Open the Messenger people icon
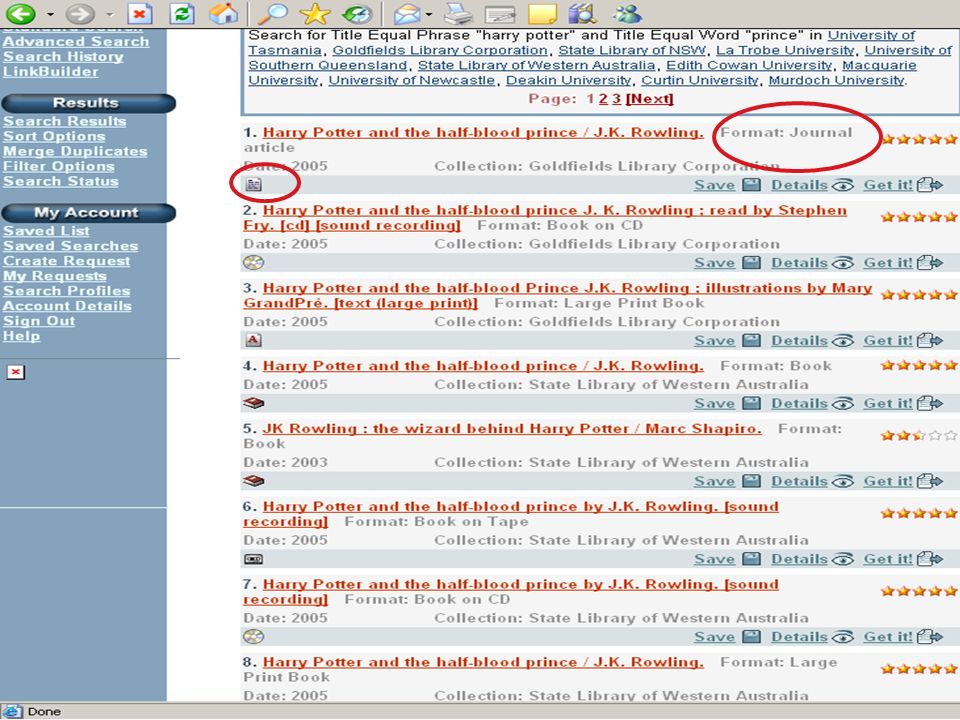 pos(626,13)
